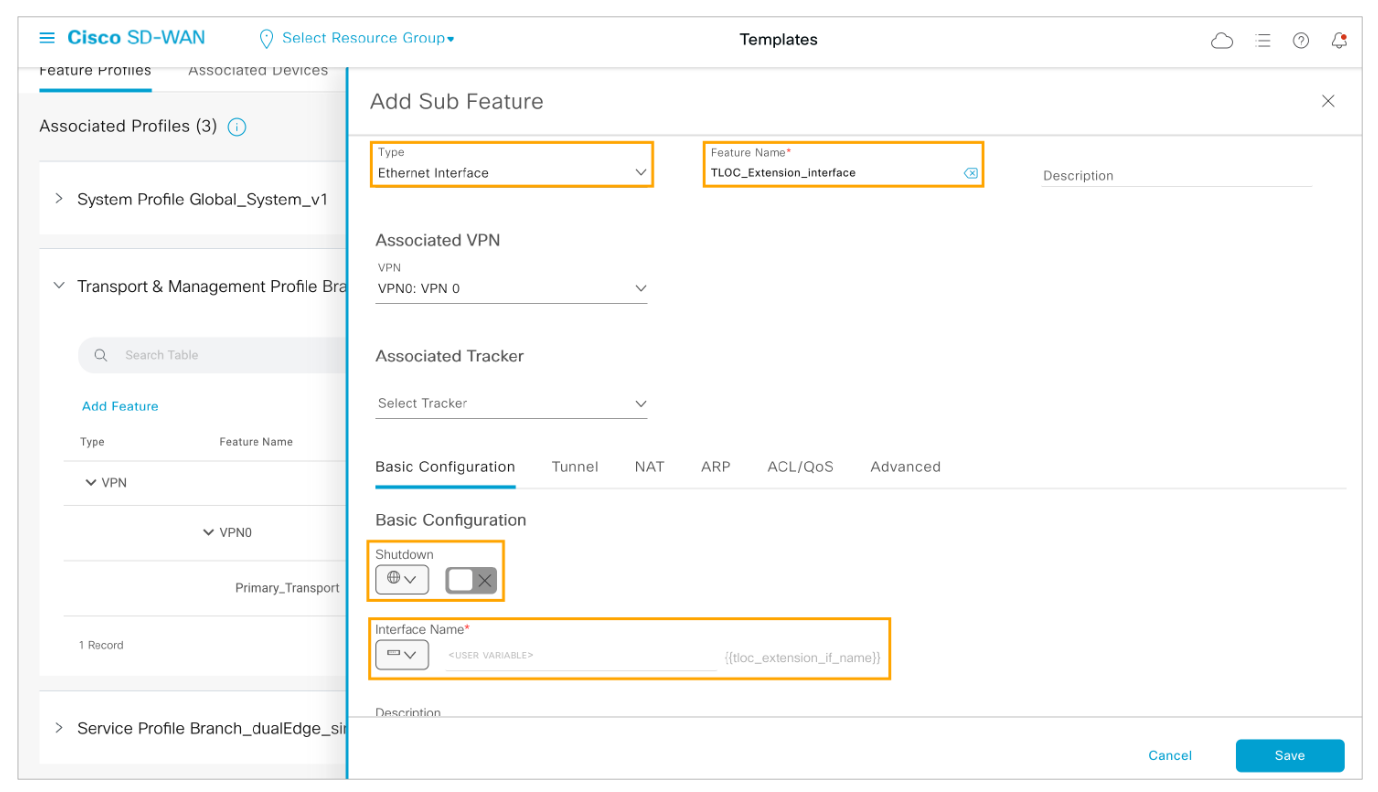
Task: Open the Shutdown global scope selector
Action: point(401,579)
